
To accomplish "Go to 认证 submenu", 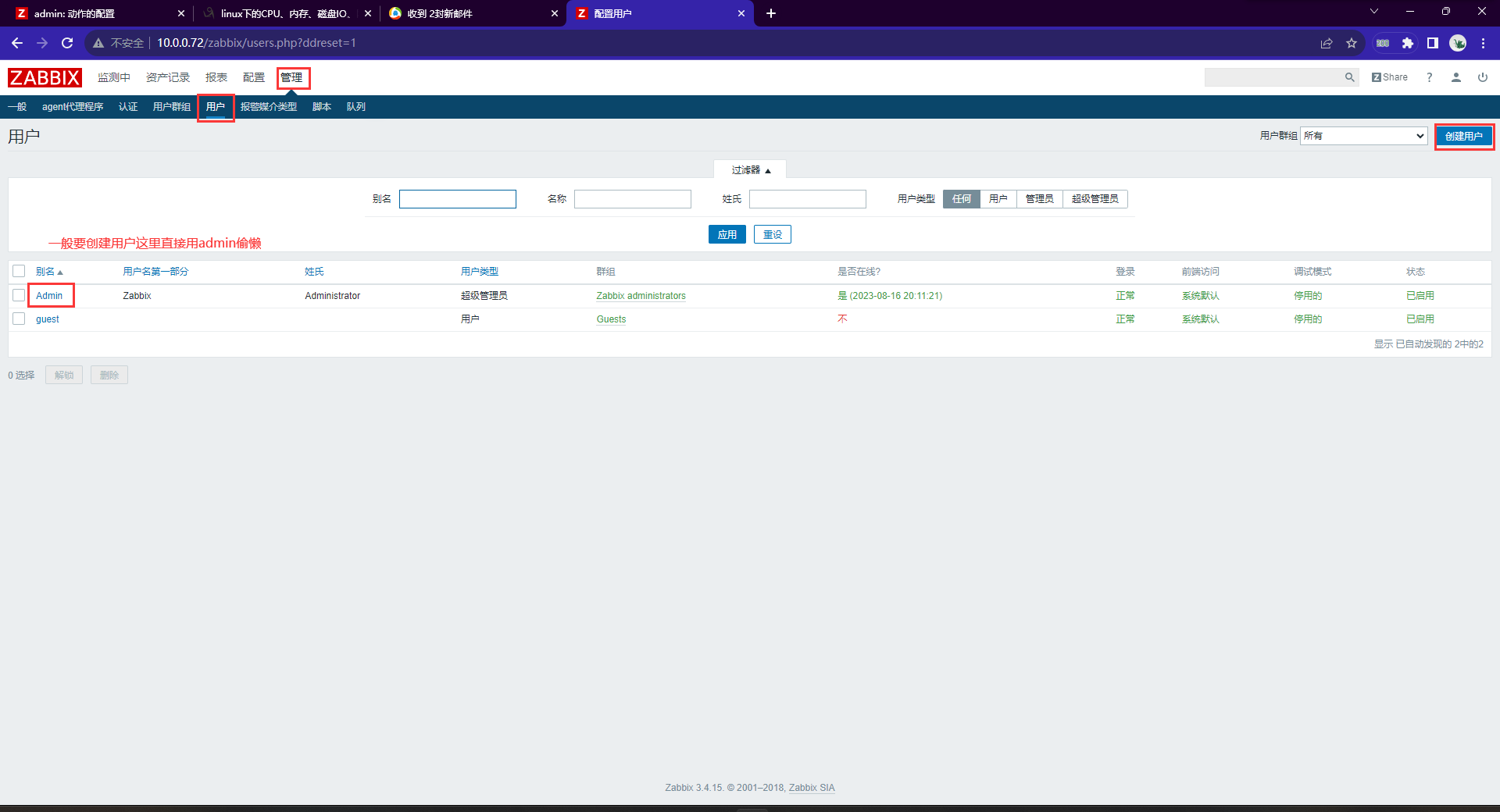I will [128, 107].
